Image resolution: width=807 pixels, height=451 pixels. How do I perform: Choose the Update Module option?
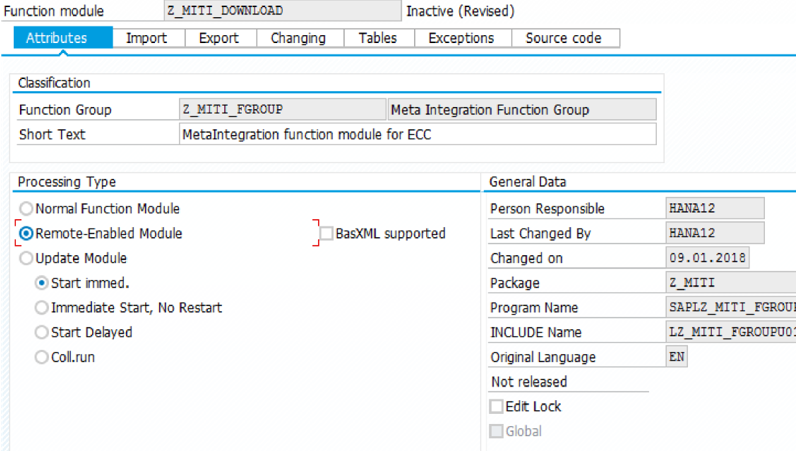27,258
